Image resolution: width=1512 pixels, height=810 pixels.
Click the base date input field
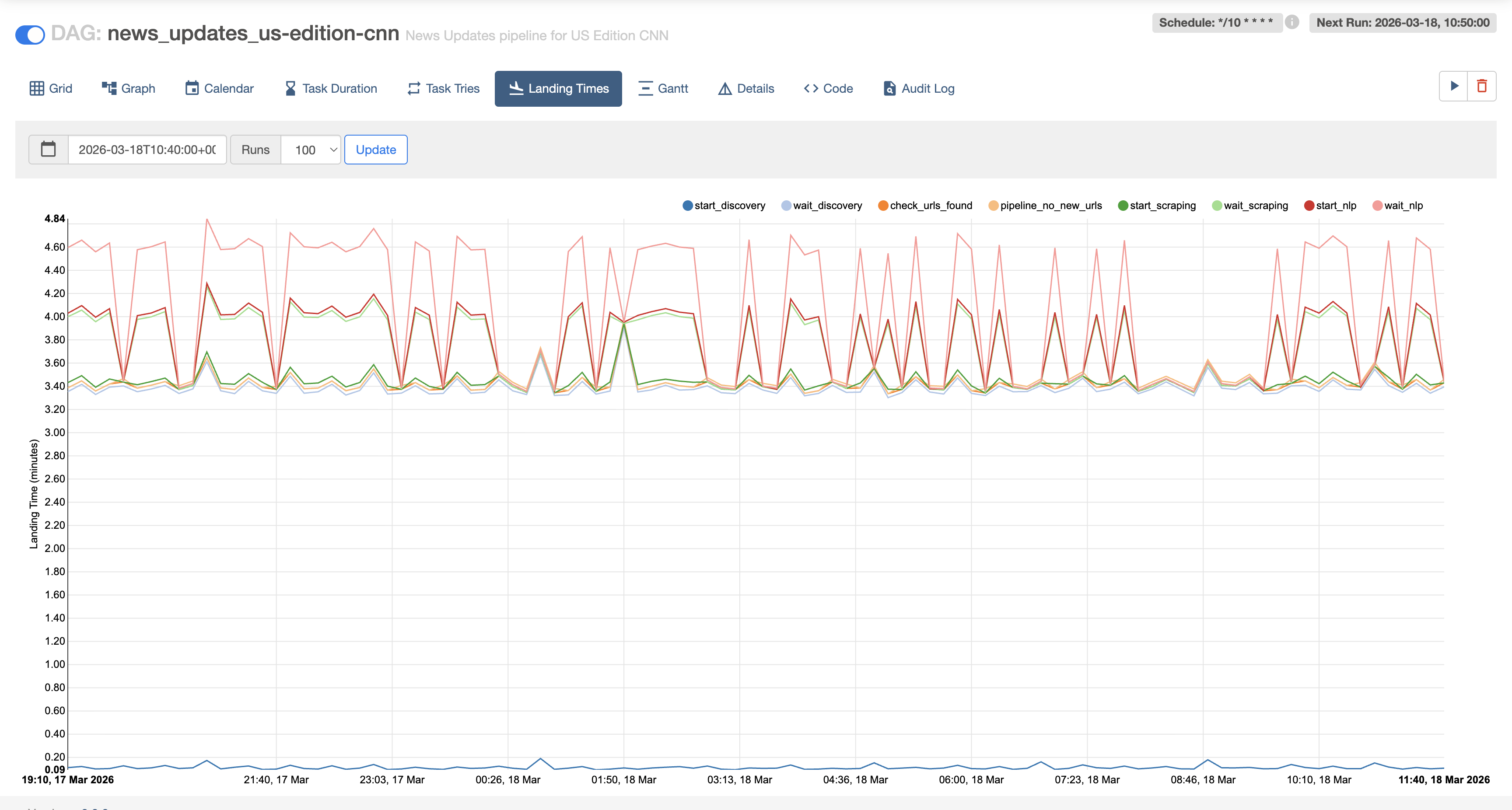coord(147,150)
